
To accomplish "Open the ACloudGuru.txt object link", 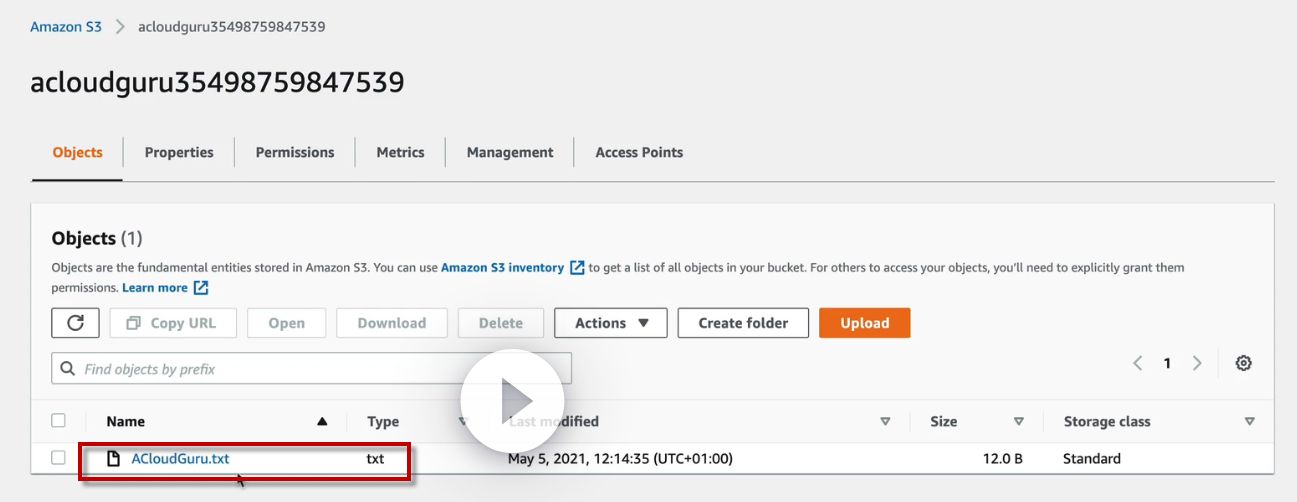I will click(x=180, y=459).
